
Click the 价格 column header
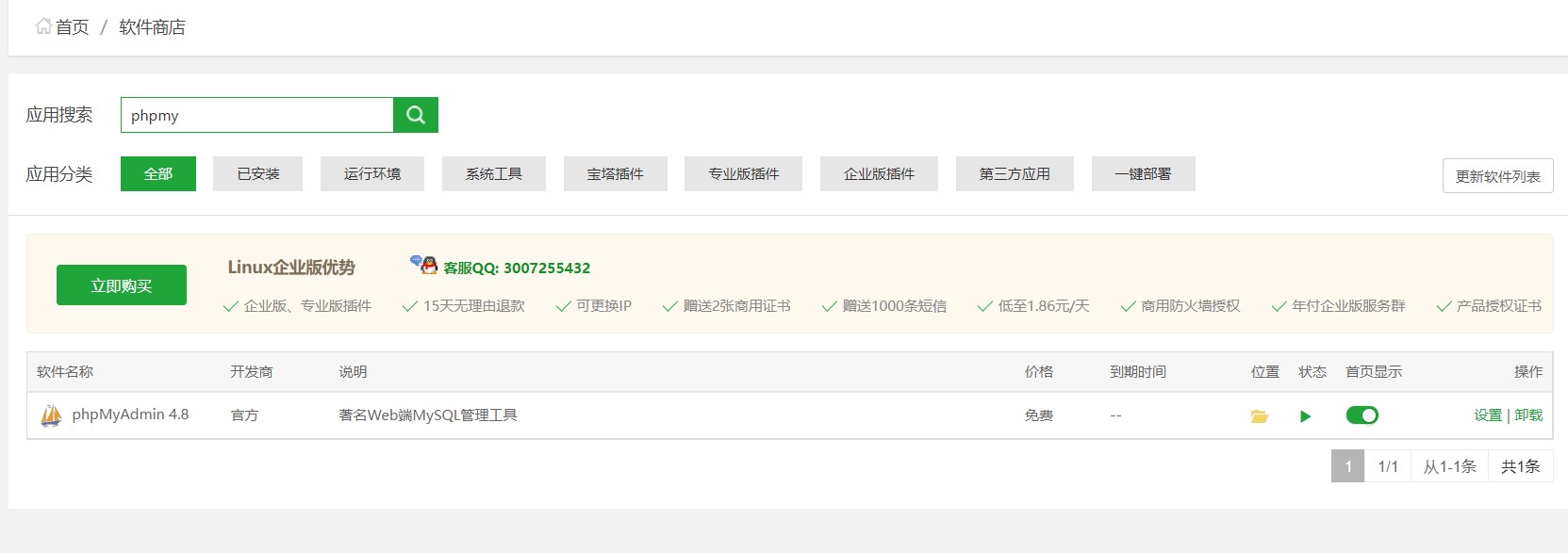coord(1039,372)
